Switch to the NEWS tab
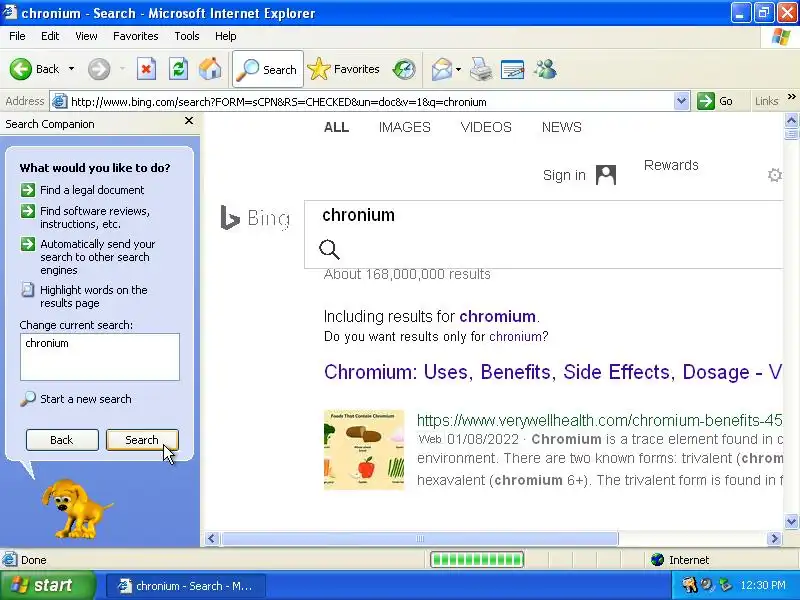The height and width of the screenshot is (600, 800). click(x=562, y=127)
